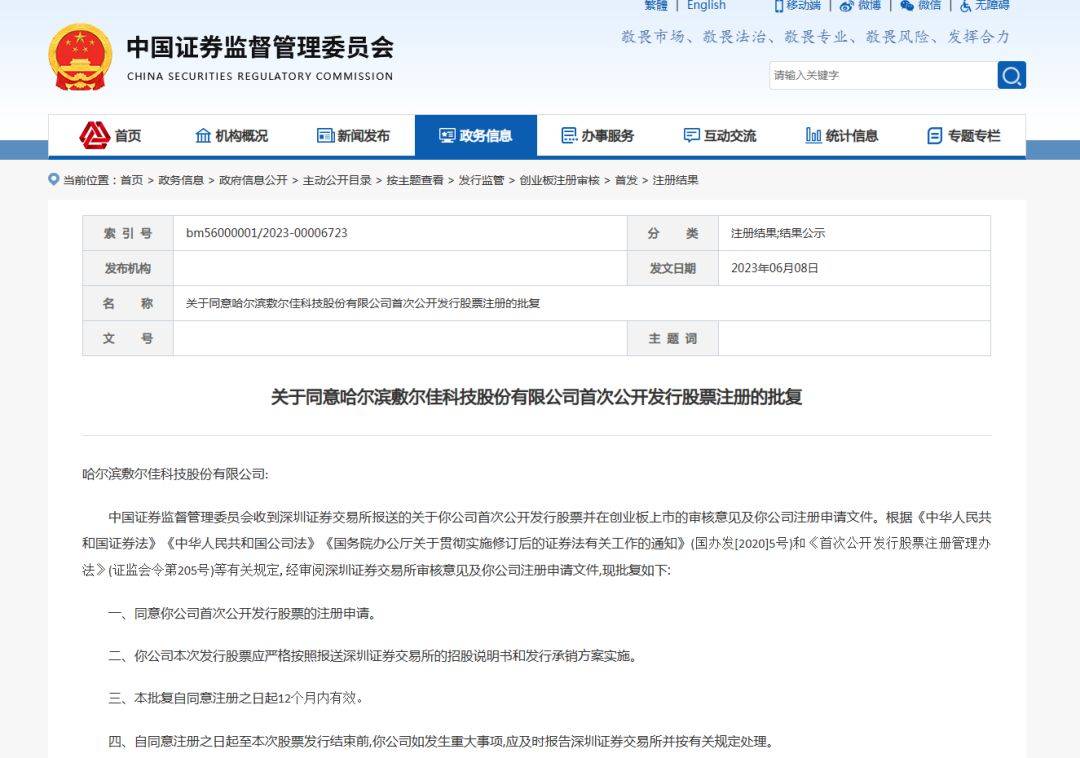Open the 办事服务 menu item
This screenshot has height=758, width=1080.
coord(597,136)
